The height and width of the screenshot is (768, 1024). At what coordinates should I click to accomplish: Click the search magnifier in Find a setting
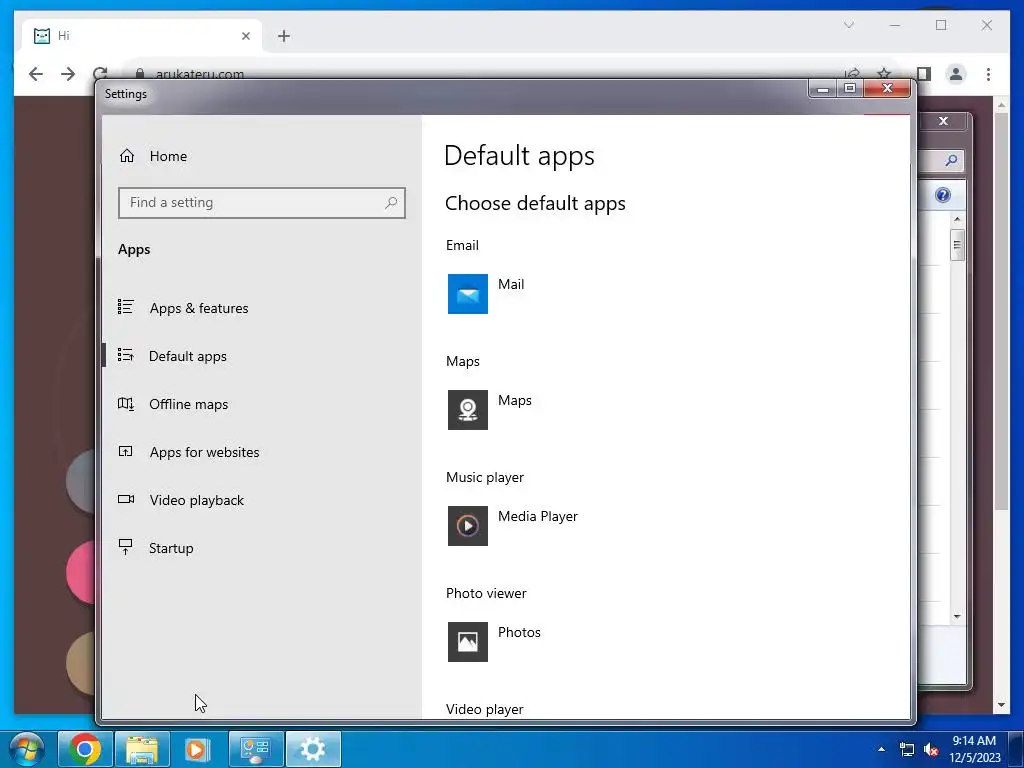tap(391, 202)
